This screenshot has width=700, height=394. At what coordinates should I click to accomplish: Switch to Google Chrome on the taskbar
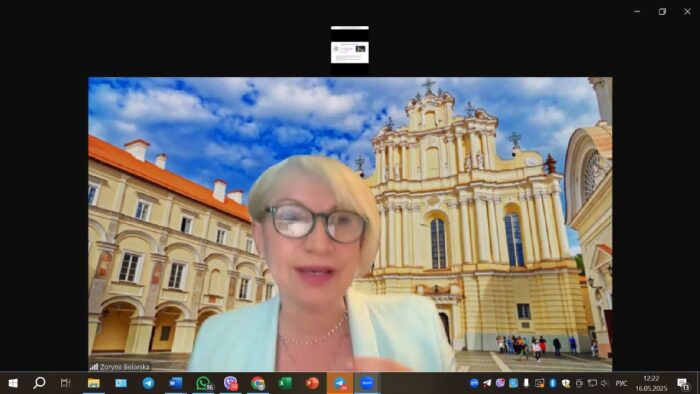click(x=258, y=383)
